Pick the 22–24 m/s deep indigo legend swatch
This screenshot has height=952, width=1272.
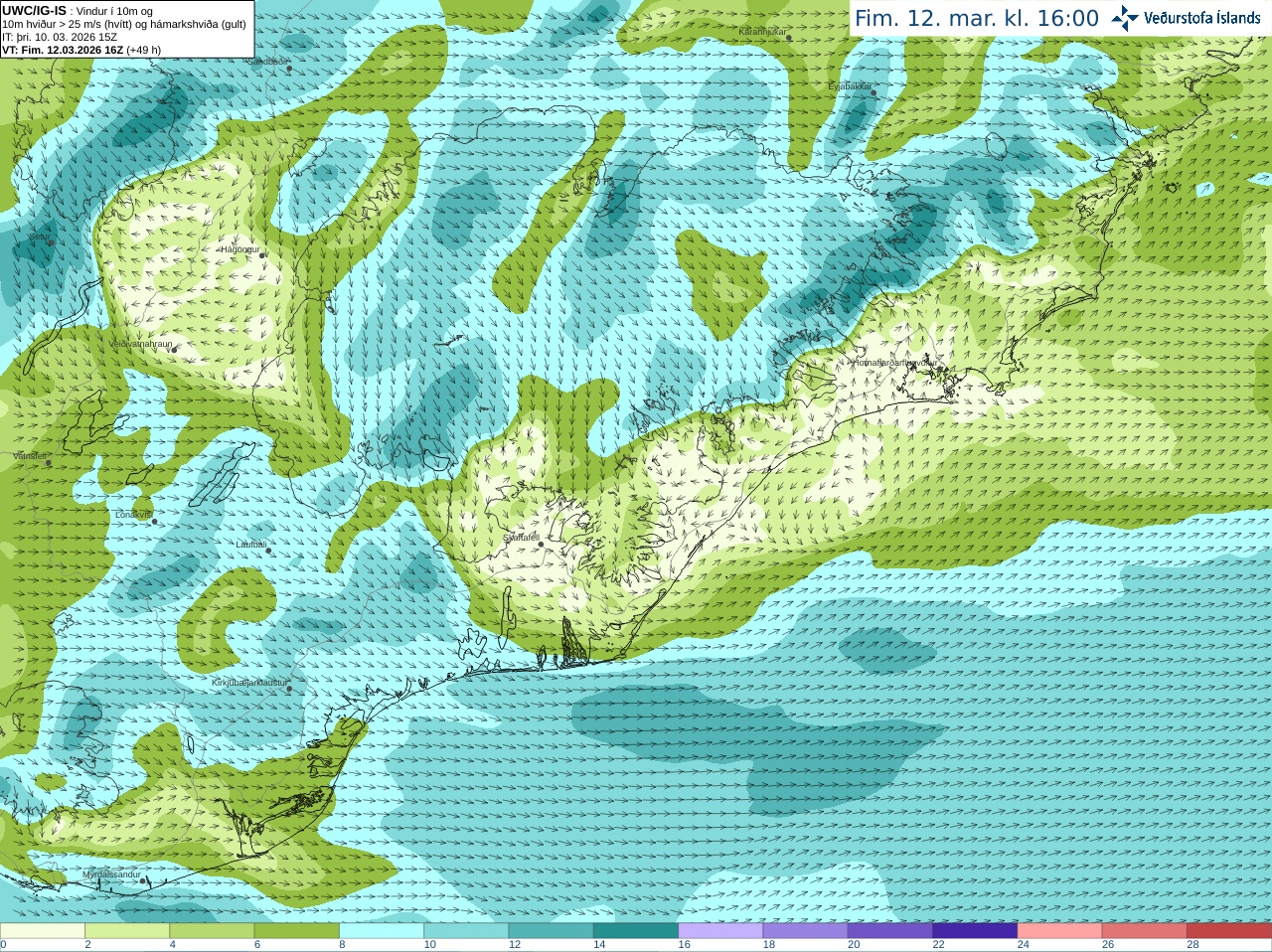pos(975,931)
